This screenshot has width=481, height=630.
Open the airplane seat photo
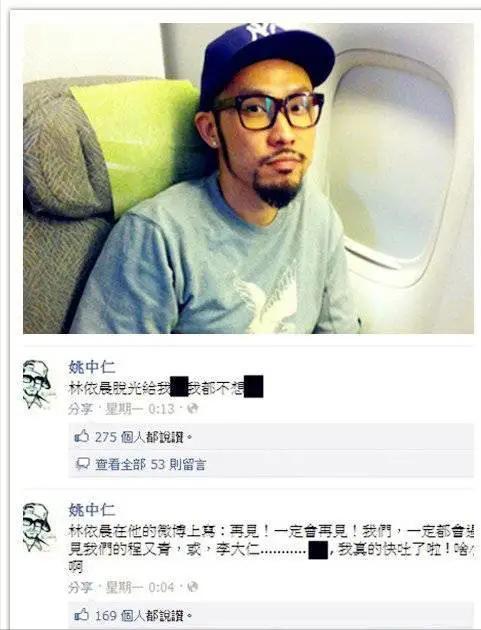coord(248,178)
